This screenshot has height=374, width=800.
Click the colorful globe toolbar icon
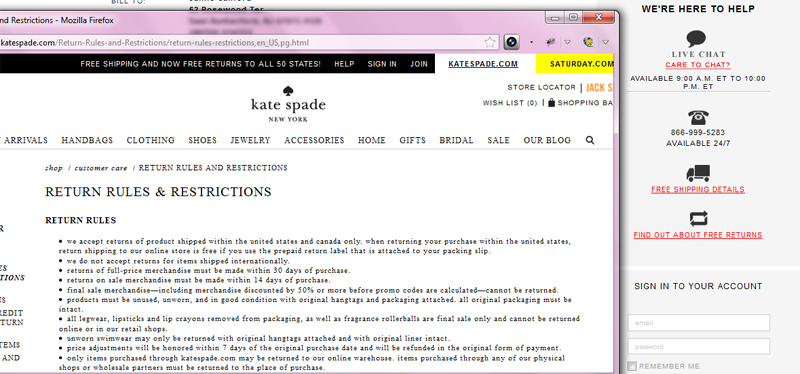(x=588, y=42)
